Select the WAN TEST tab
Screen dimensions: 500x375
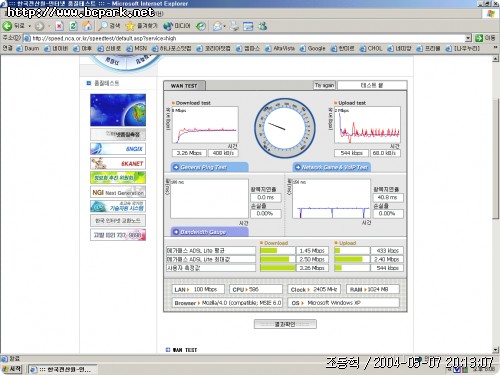(x=184, y=86)
